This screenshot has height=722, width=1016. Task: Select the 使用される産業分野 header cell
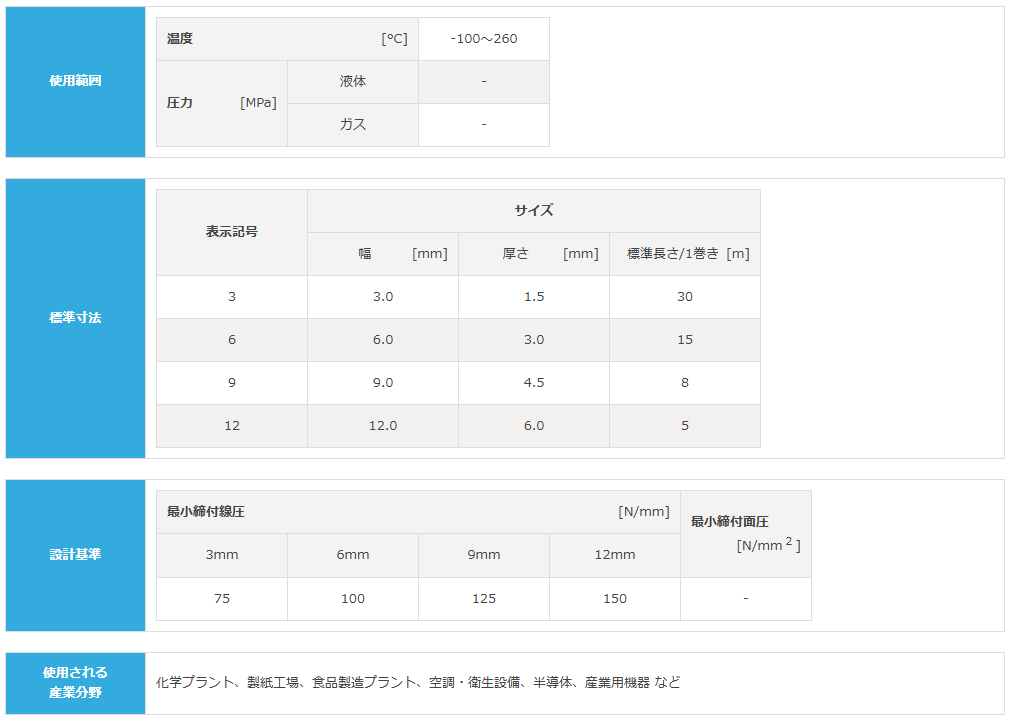(x=76, y=682)
